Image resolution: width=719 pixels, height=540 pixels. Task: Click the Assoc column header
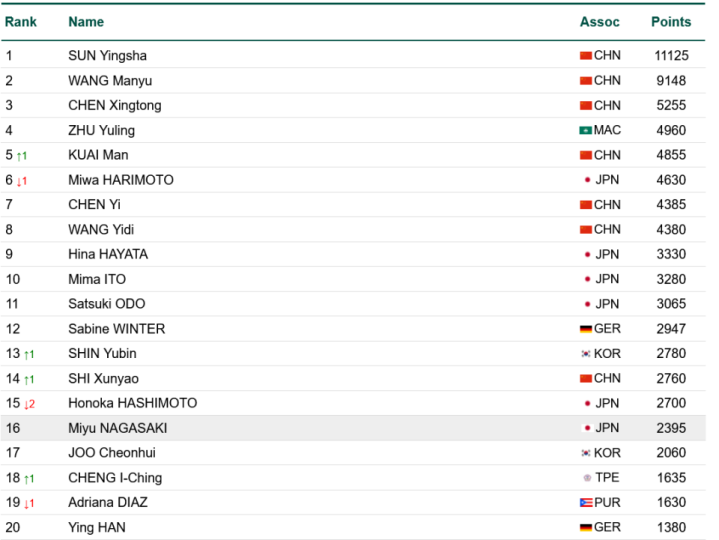pos(599,22)
